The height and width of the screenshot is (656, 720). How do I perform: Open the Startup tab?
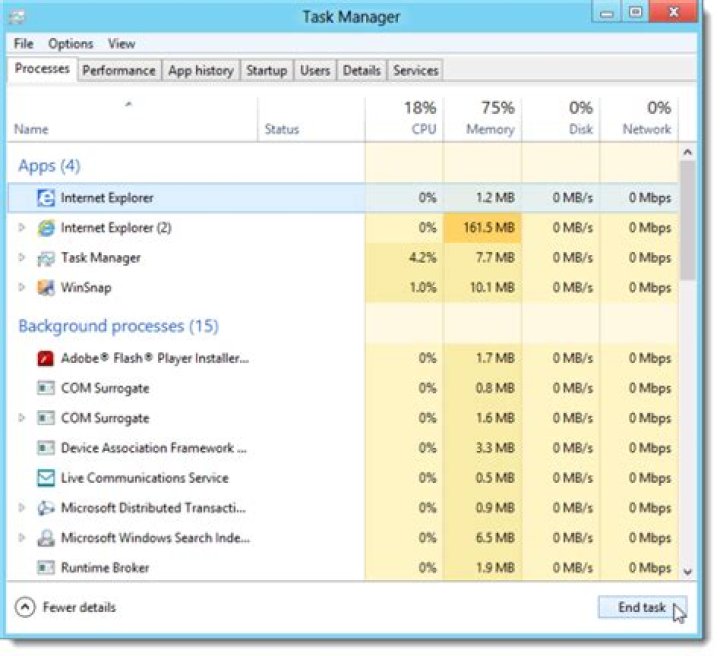point(266,71)
